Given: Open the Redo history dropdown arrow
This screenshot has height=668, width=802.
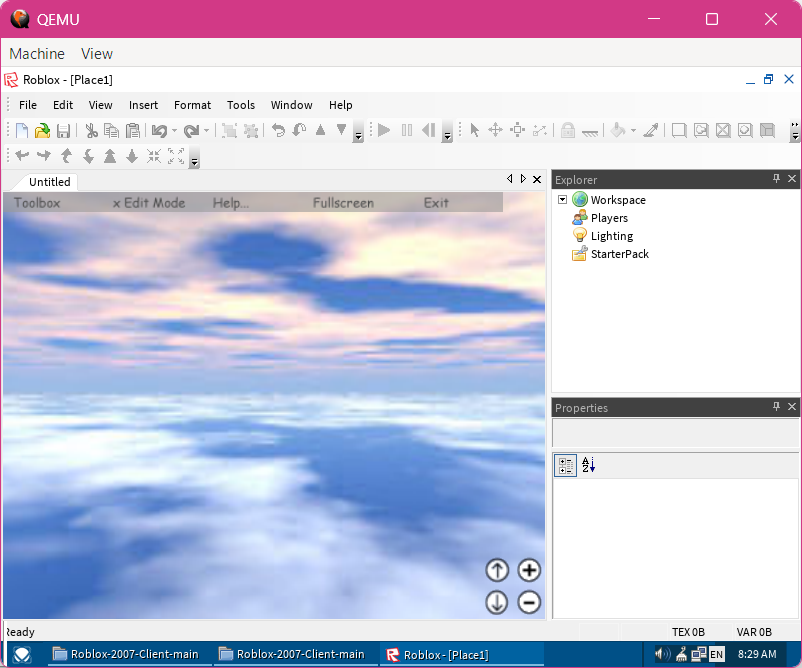Looking at the screenshot, I should tap(206, 130).
